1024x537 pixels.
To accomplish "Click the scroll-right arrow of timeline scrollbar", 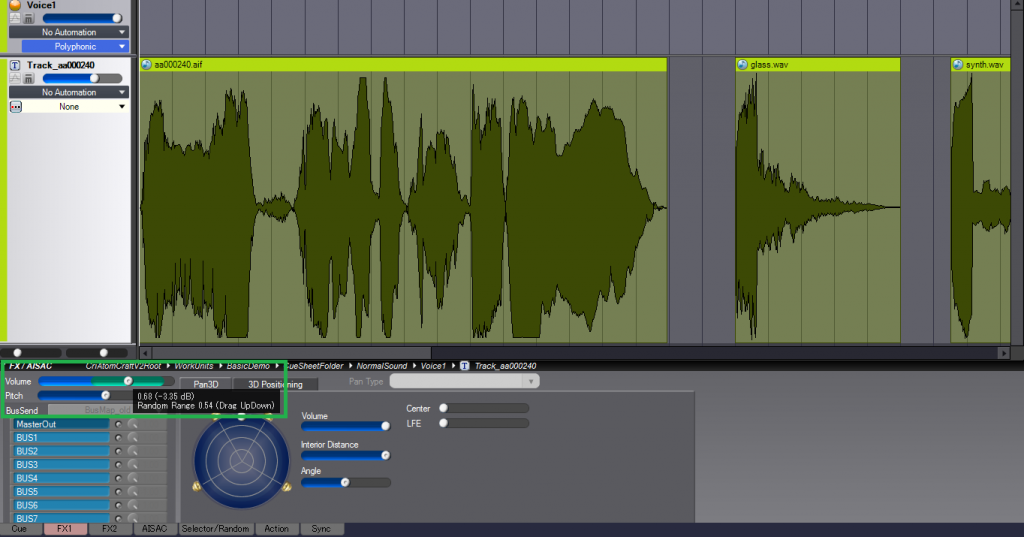I will (1004, 353).
